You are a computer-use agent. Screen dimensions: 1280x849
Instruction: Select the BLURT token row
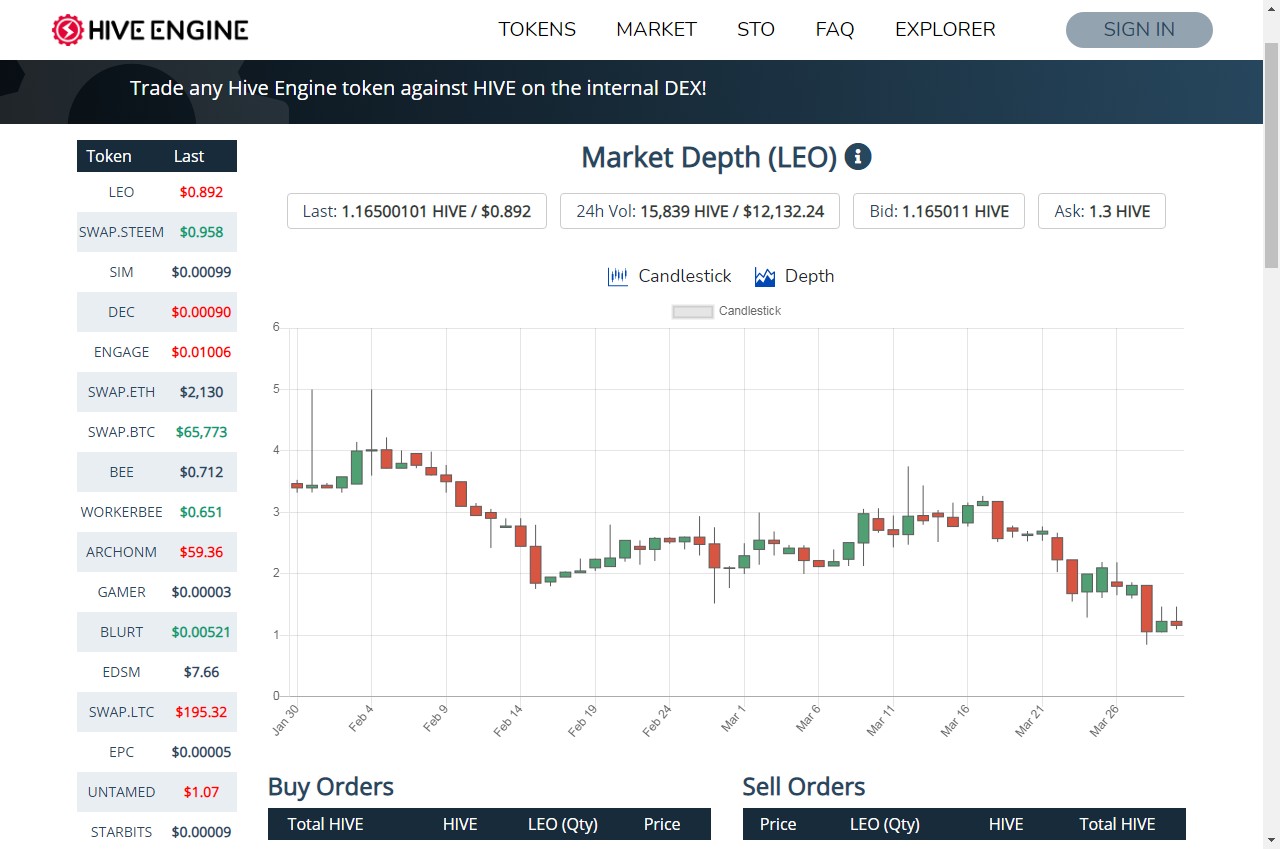[x=157, y=632]
